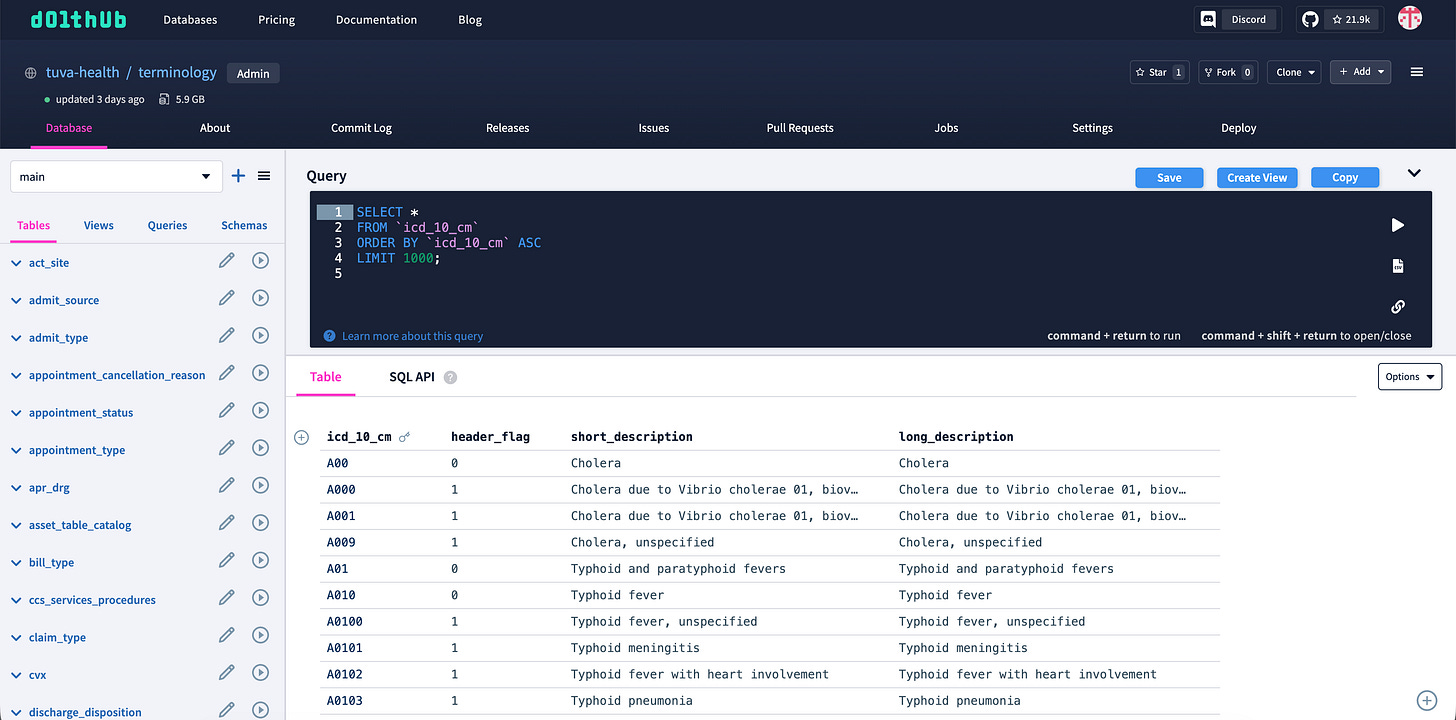Open the repository hamburger menu
This screenshot has width=1456, height=720.
1417,72
